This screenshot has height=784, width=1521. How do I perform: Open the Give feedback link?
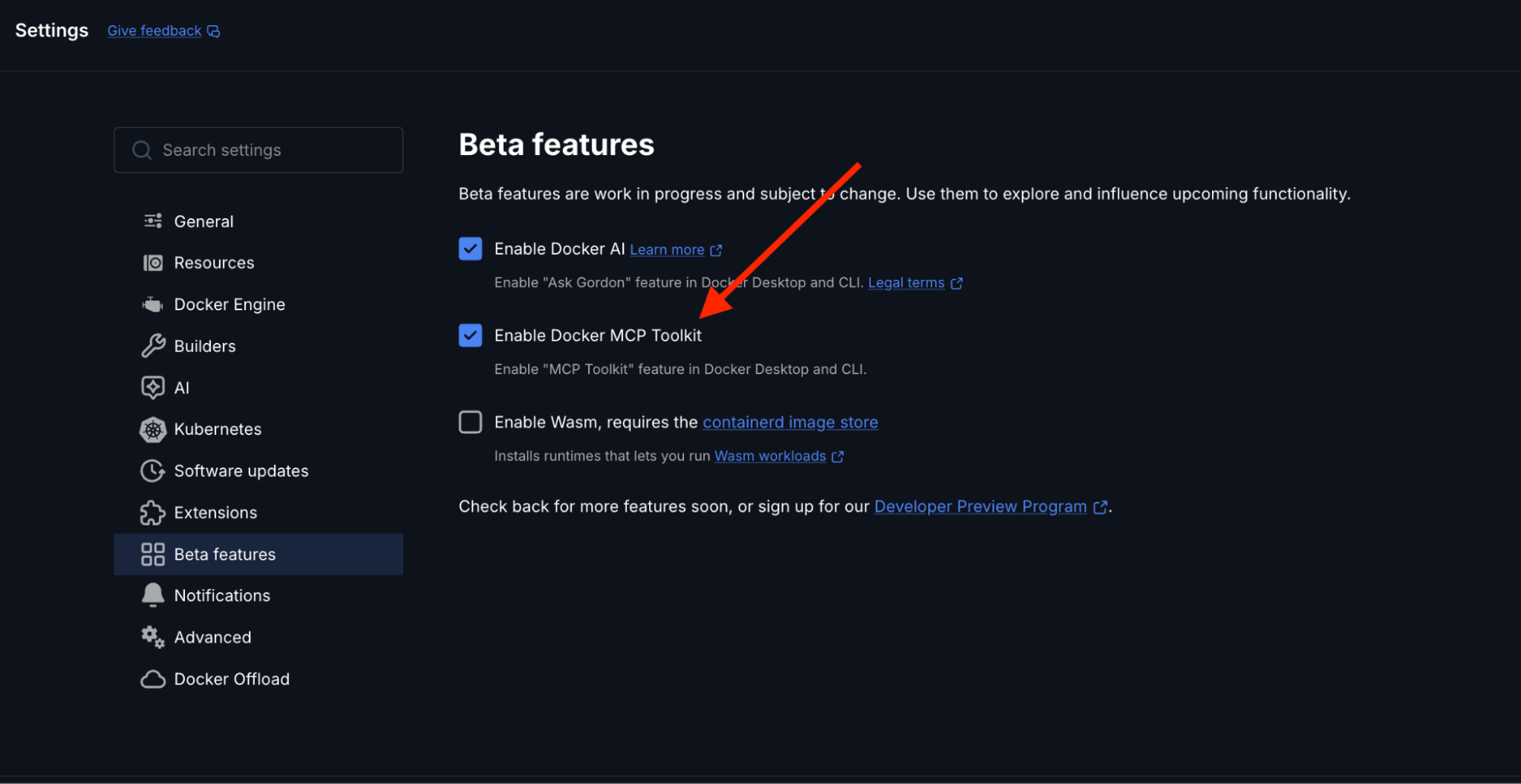coord(154,31)
